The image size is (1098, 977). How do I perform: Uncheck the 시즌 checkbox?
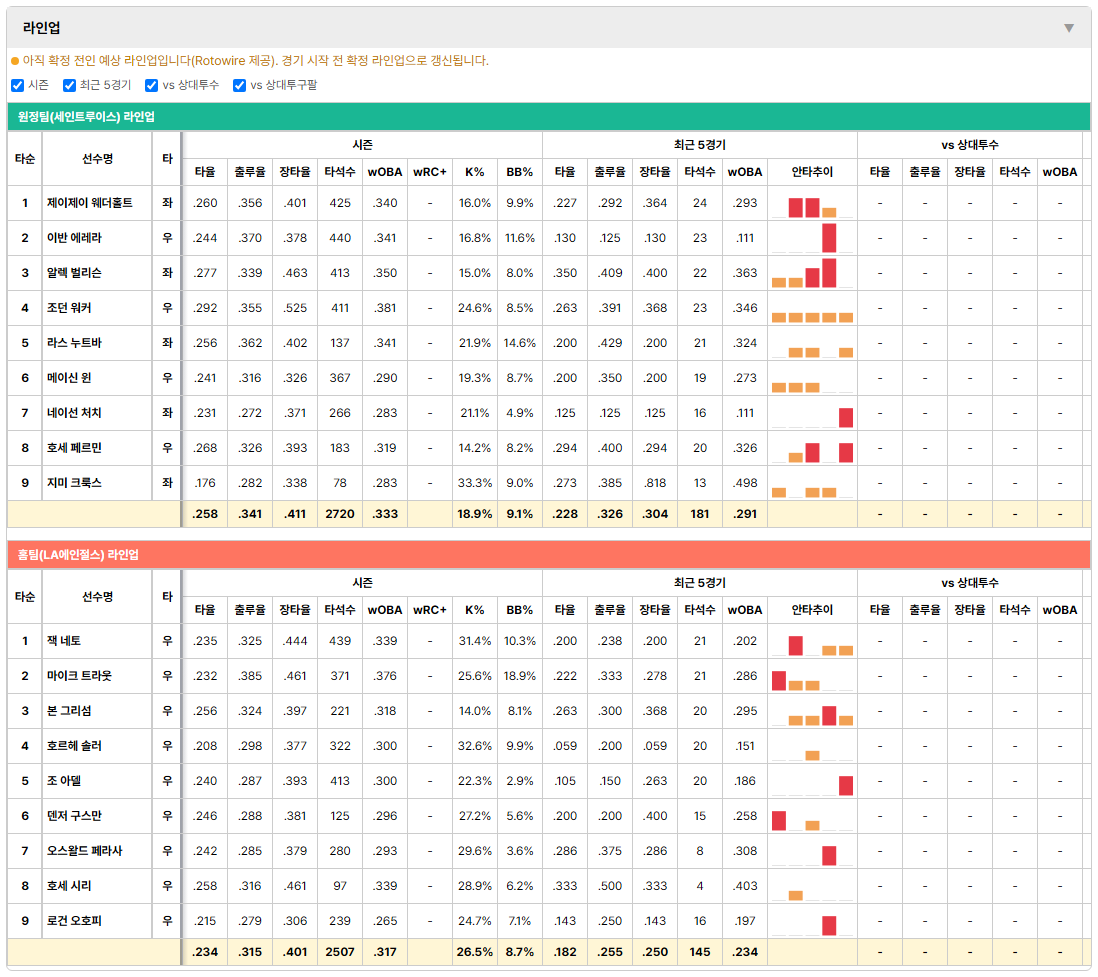(18, 85)
